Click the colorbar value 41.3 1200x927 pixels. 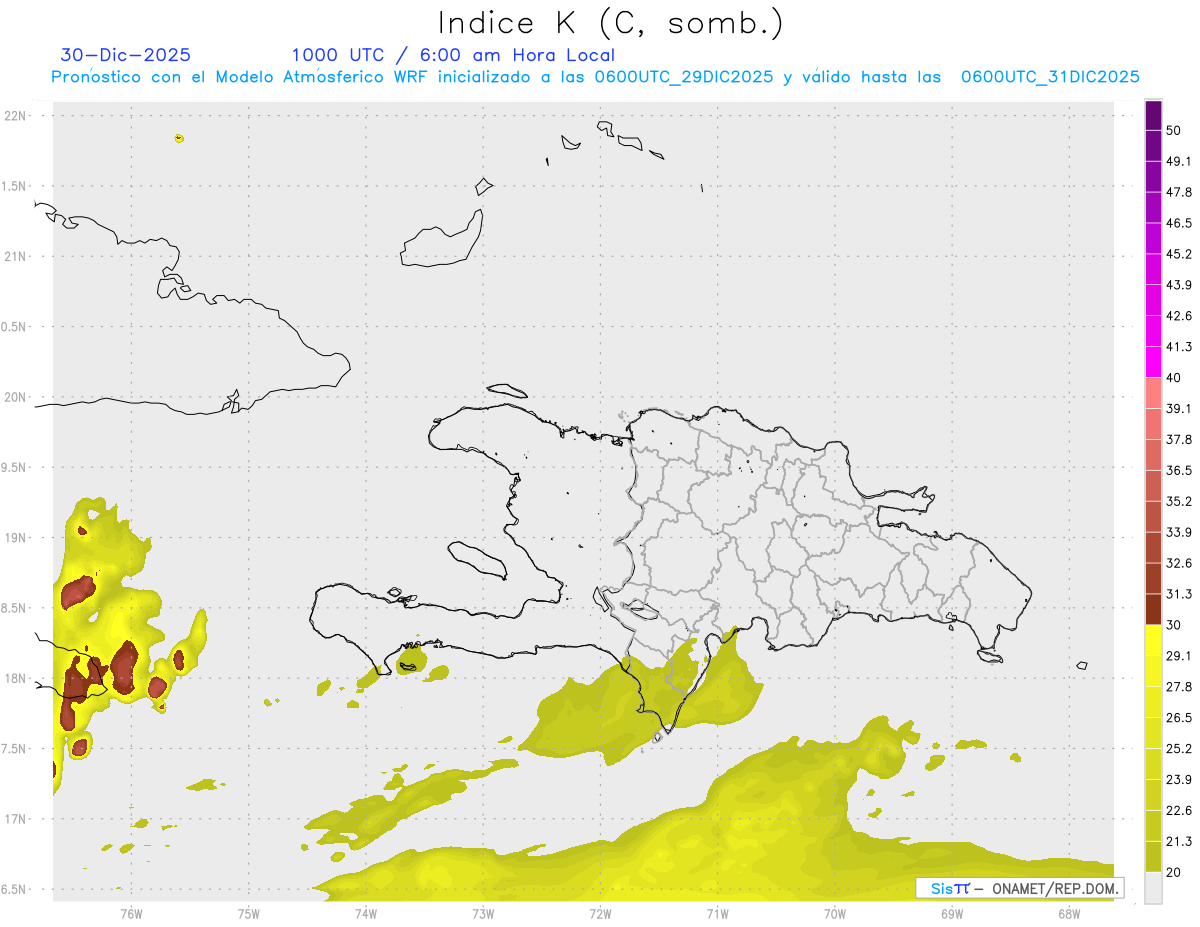[x=1180, y=347]
